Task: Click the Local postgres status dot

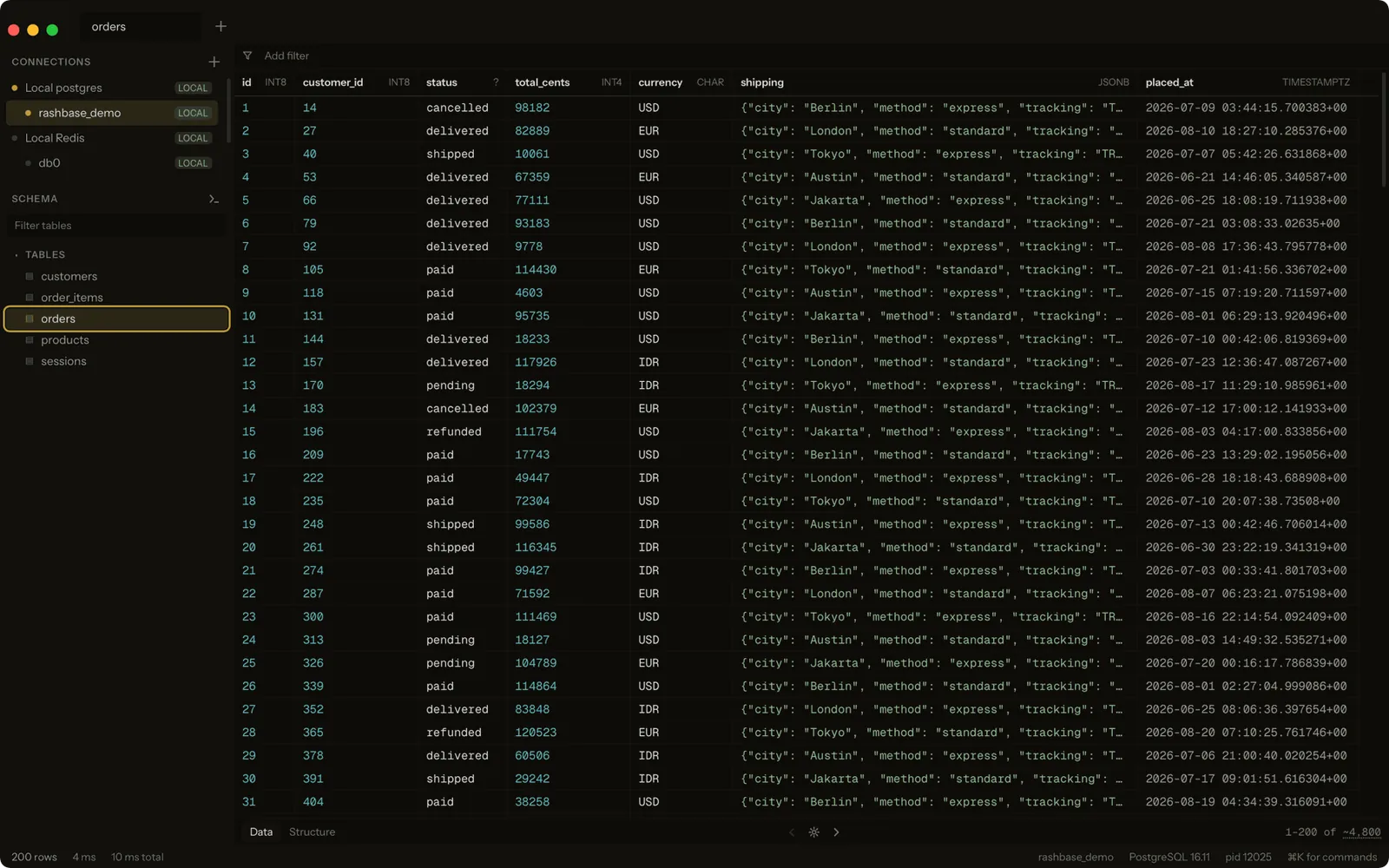Action: [x=15, y=88]
